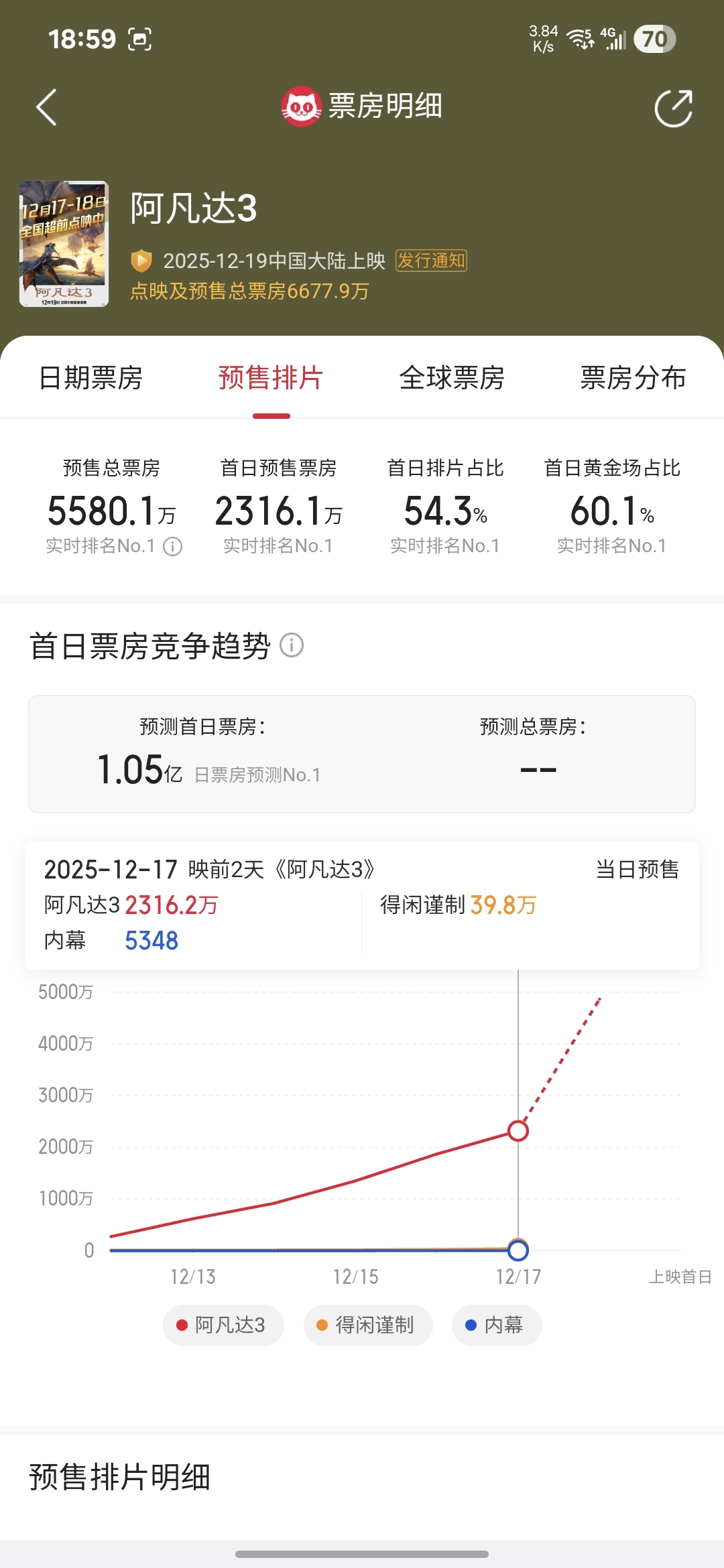Tap info icon beside 首日票房竞争趋势

pos(292,645)
